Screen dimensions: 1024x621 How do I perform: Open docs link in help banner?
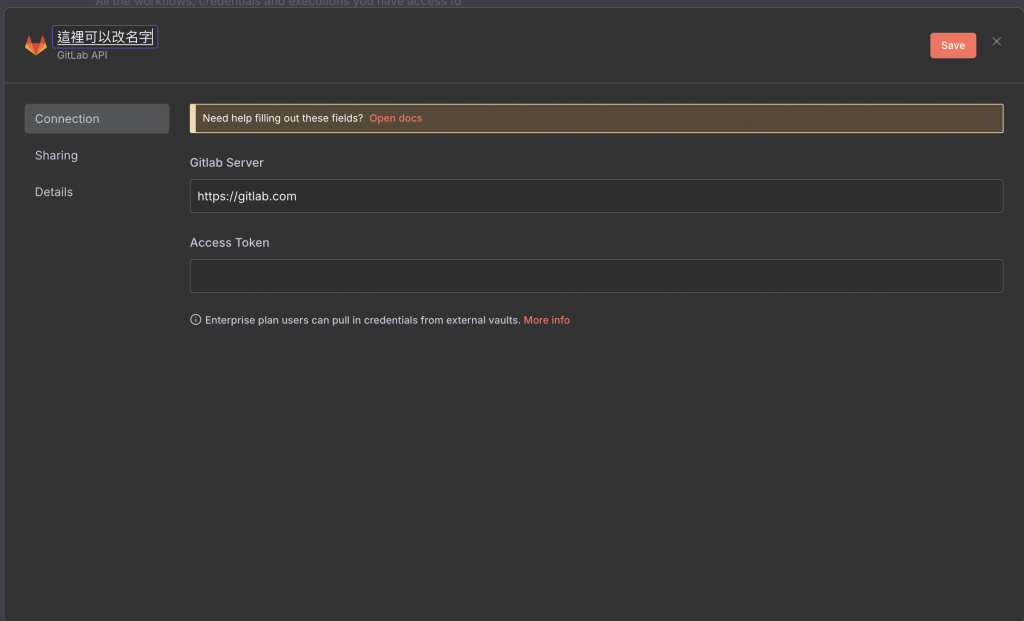396,118
